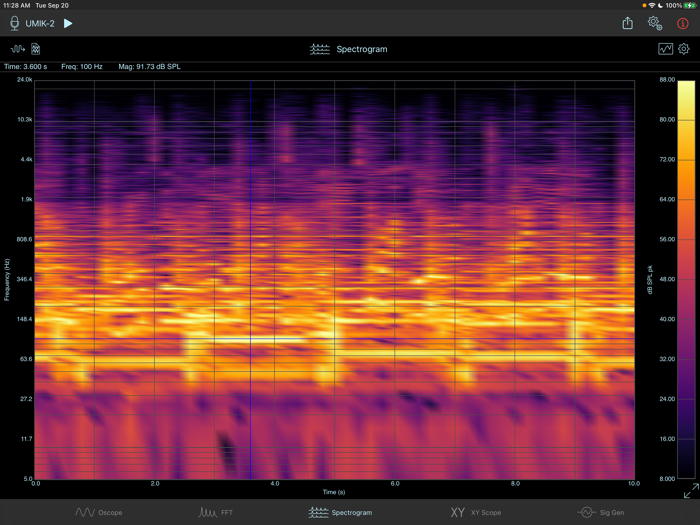Screen dimensions: 700x525
Task: Select the waveform icon in the Spectrogram header
Action: pyautogui.click(x=18, y=49)
